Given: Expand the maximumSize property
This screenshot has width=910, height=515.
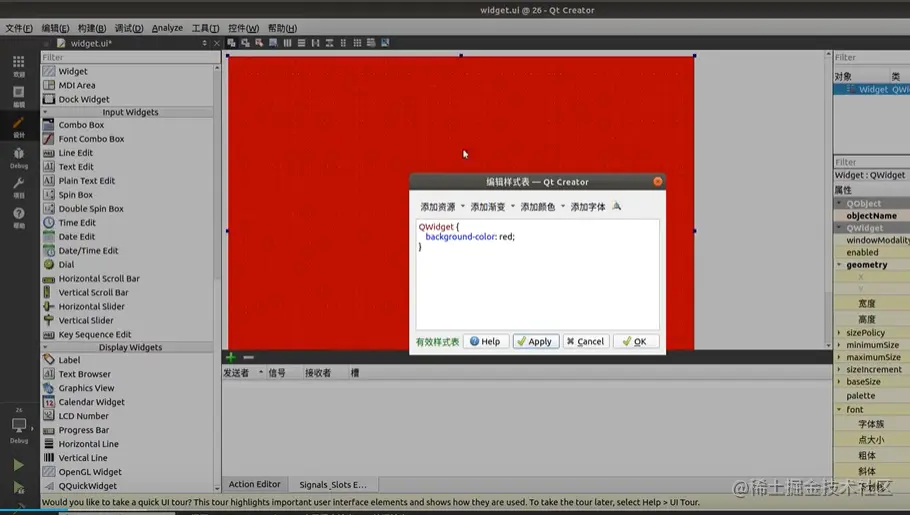Looking at the screenshot, I should [x=839, y=357].
